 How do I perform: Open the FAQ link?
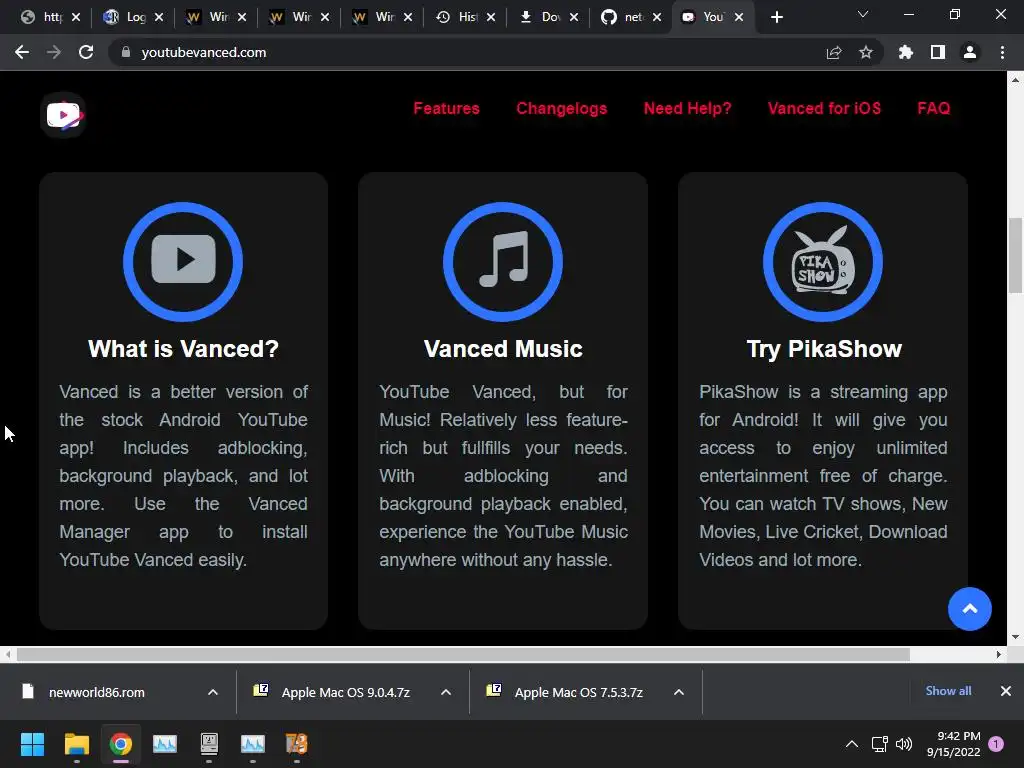(x=933, y=108)
